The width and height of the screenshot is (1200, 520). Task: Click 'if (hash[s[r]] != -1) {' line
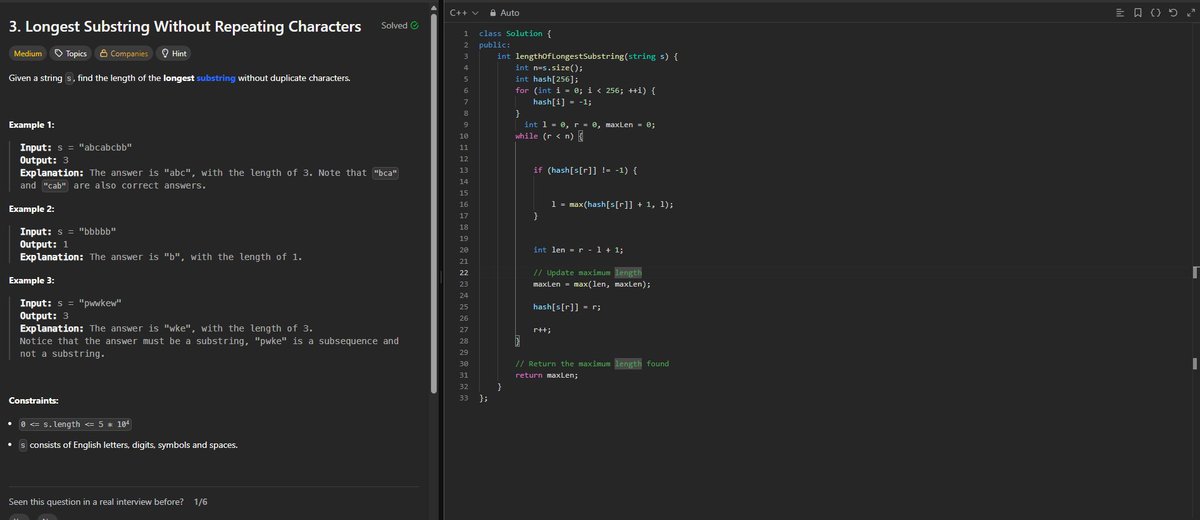585,170
